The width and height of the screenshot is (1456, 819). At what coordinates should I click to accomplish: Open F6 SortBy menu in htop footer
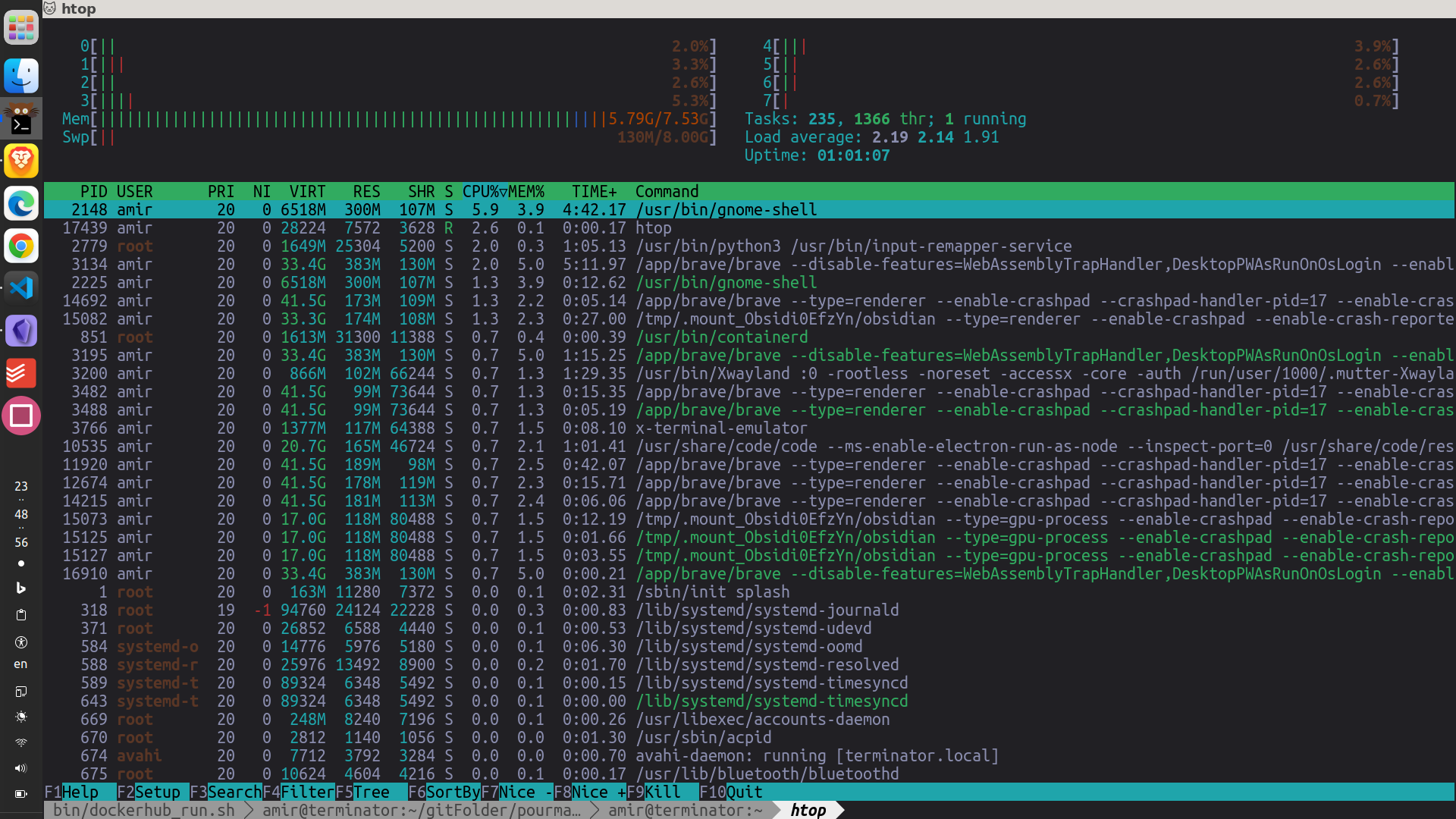pos(444,792)
